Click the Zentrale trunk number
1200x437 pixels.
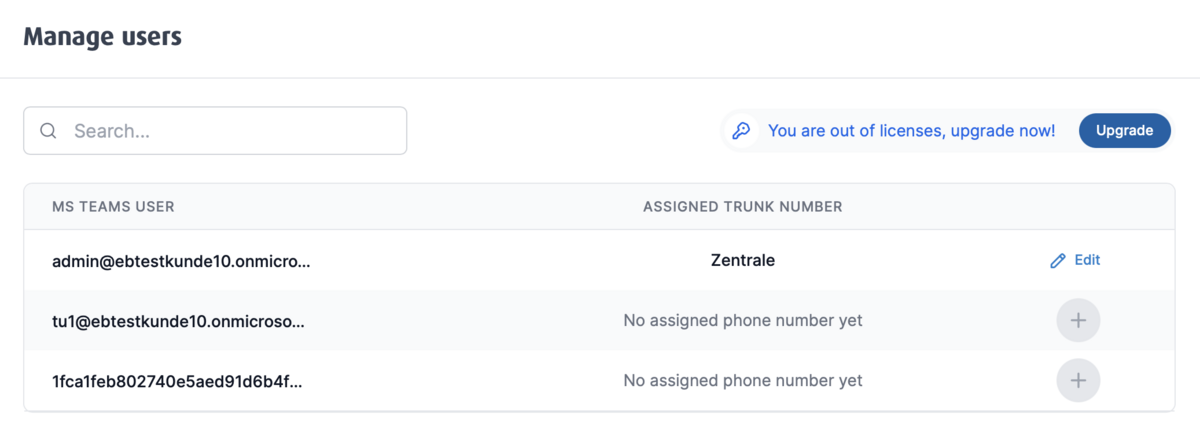tap(742, 261)
